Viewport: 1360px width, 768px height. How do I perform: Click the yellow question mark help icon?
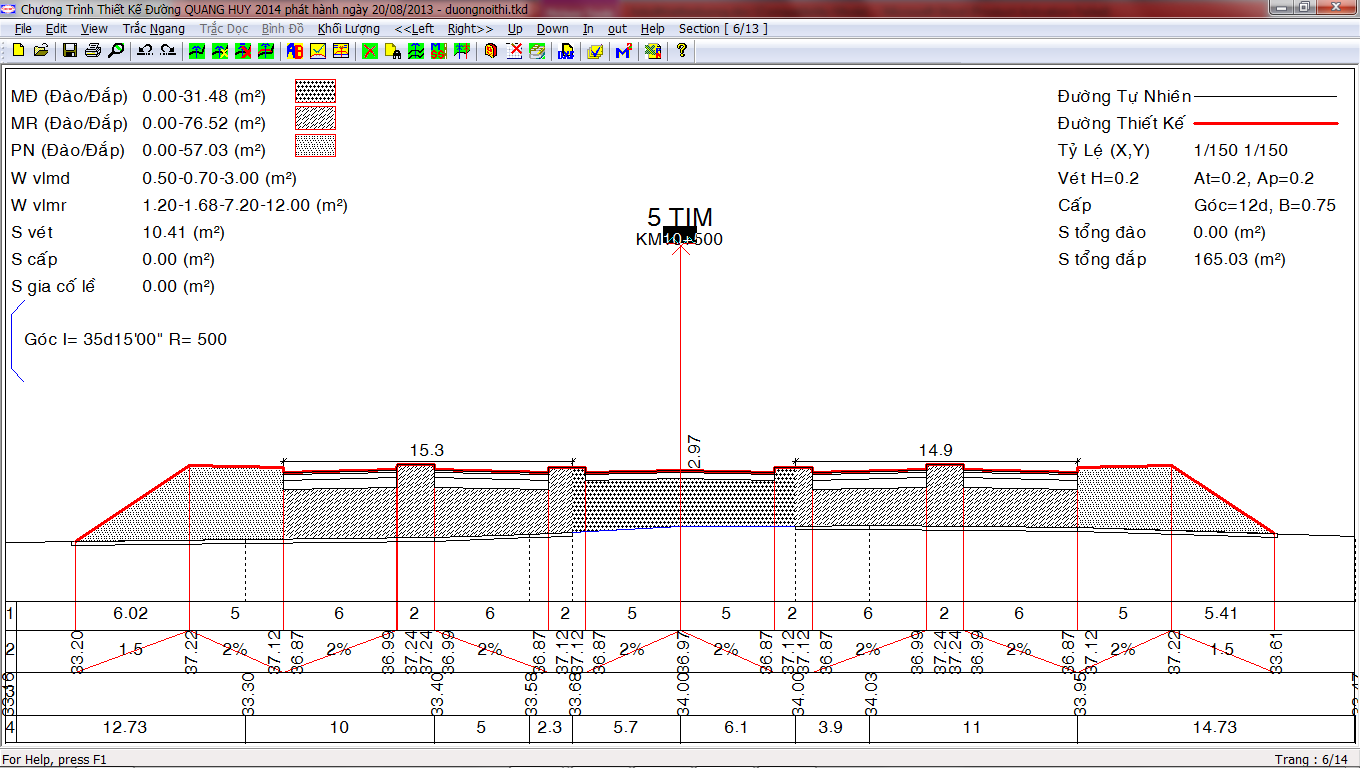pyautogui.click(x=681, y=50)
